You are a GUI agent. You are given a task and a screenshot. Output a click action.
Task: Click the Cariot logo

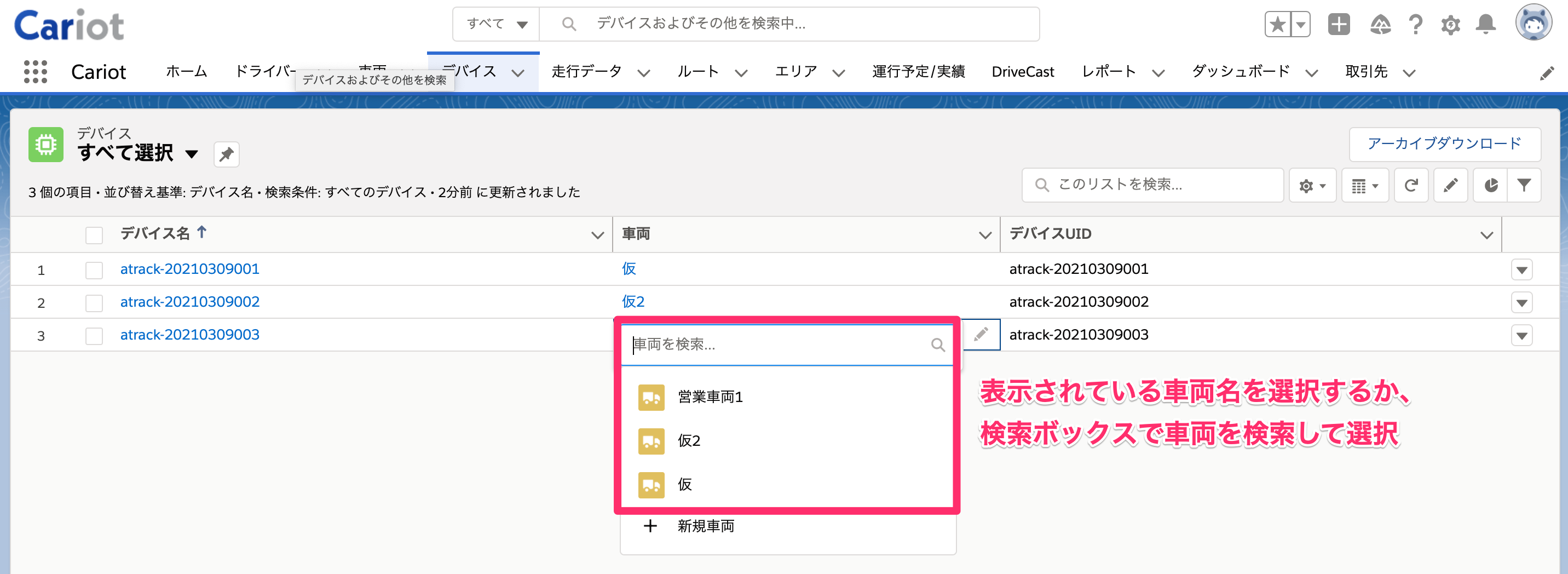(69, 26)
